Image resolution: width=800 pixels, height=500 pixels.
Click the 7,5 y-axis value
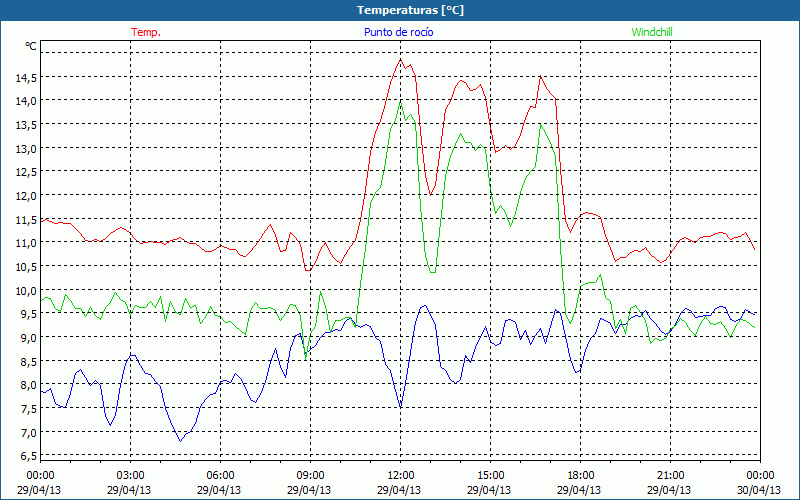(x=29, y=409)
